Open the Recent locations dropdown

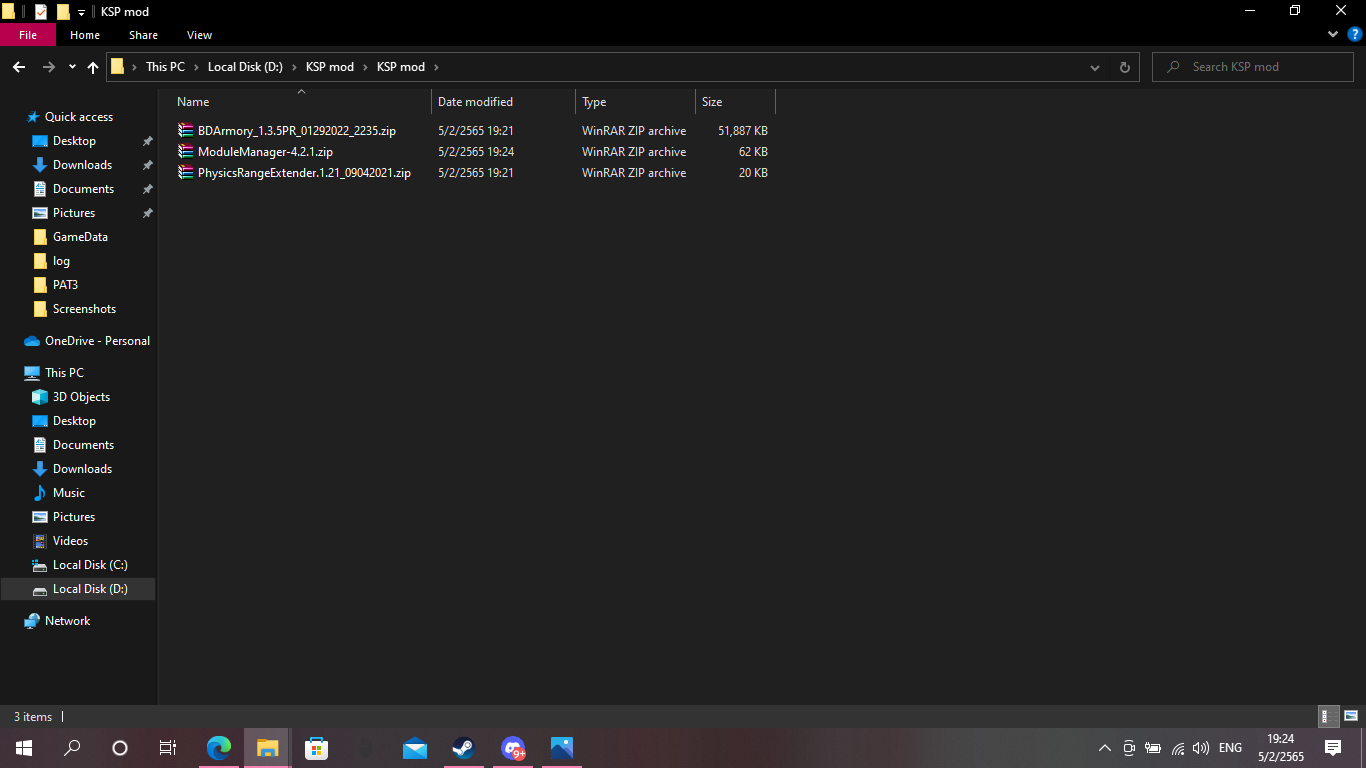point(72,67)
